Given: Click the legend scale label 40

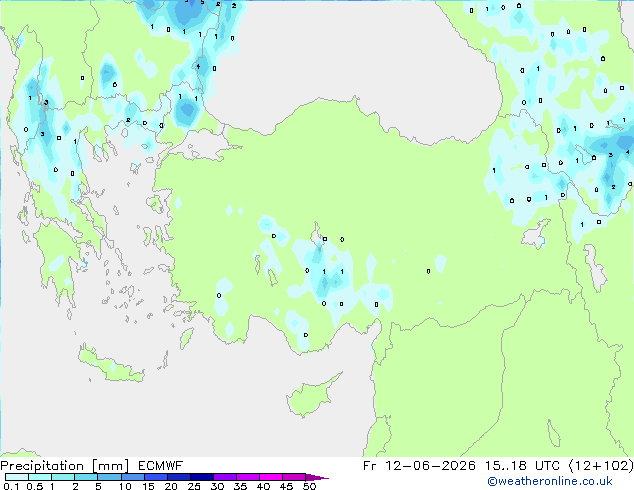Looking at the screenshot, I should coord(264,486).
